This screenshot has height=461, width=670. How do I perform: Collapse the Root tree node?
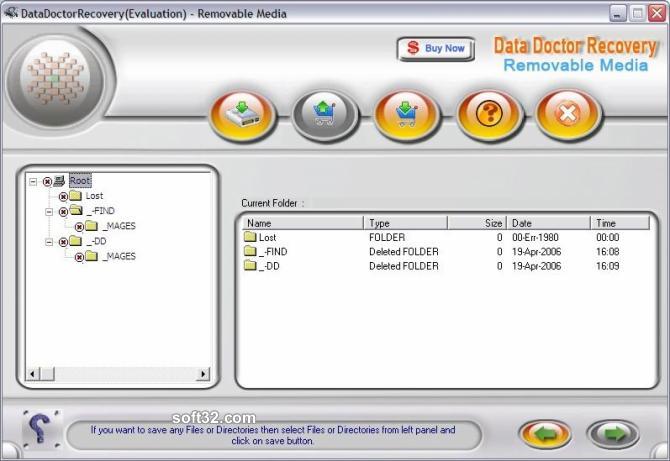tap(33, 182)
